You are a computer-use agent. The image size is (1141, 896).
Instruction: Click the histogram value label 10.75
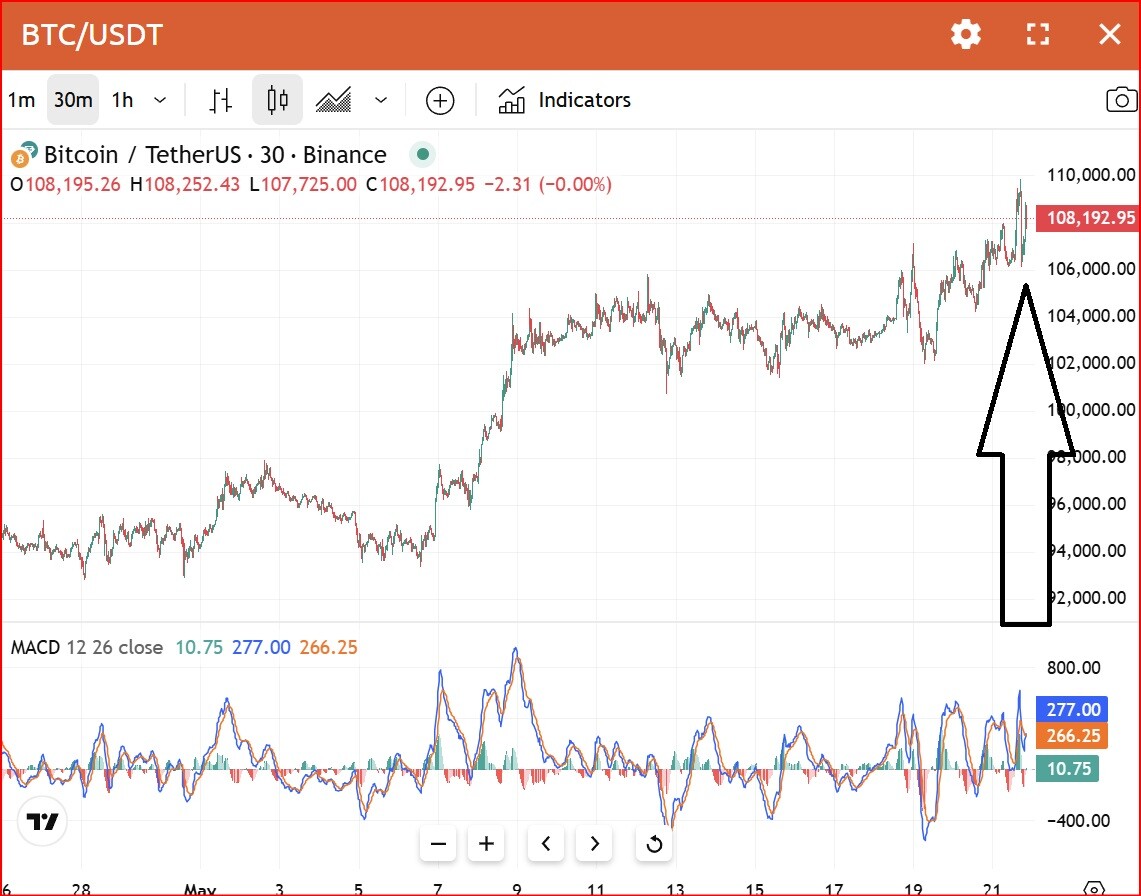point(1068,769)
